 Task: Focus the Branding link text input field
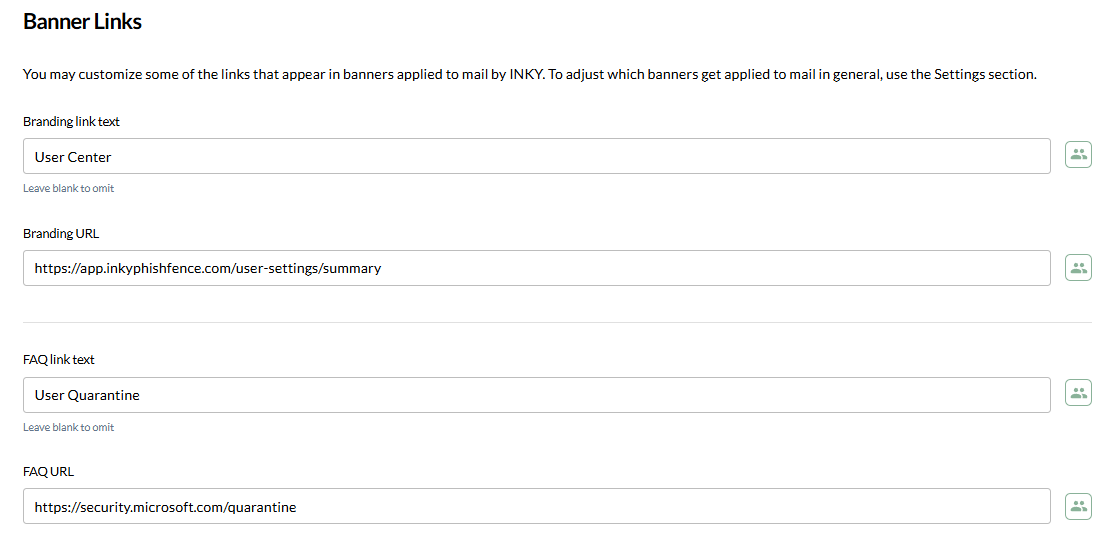pos(536,156)
